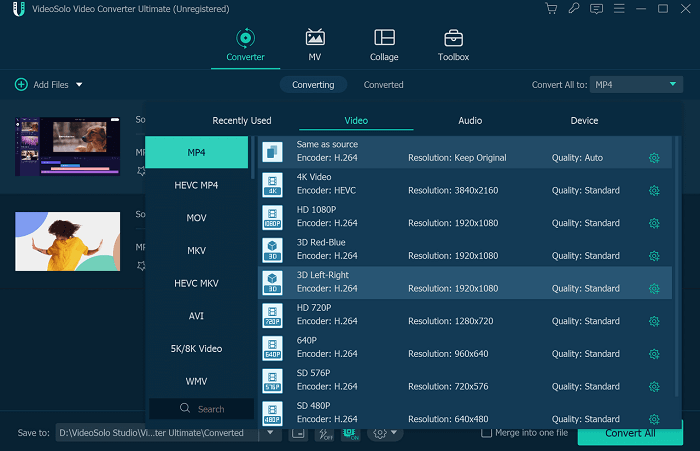700x451 pixels.
Task: Open the Save to path dropdown
Action: [x=273, y=433]
